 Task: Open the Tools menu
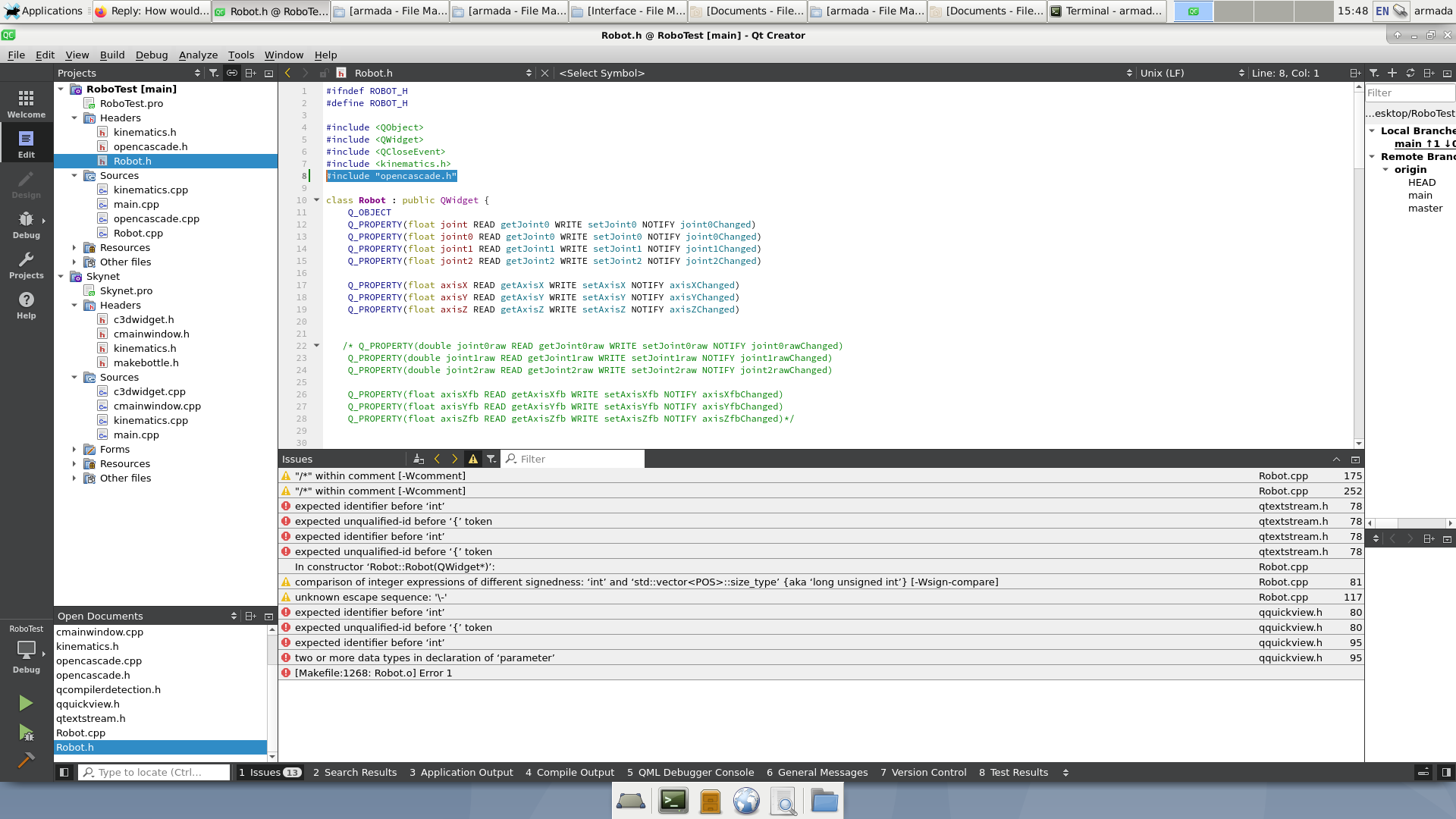coord(241,55)
